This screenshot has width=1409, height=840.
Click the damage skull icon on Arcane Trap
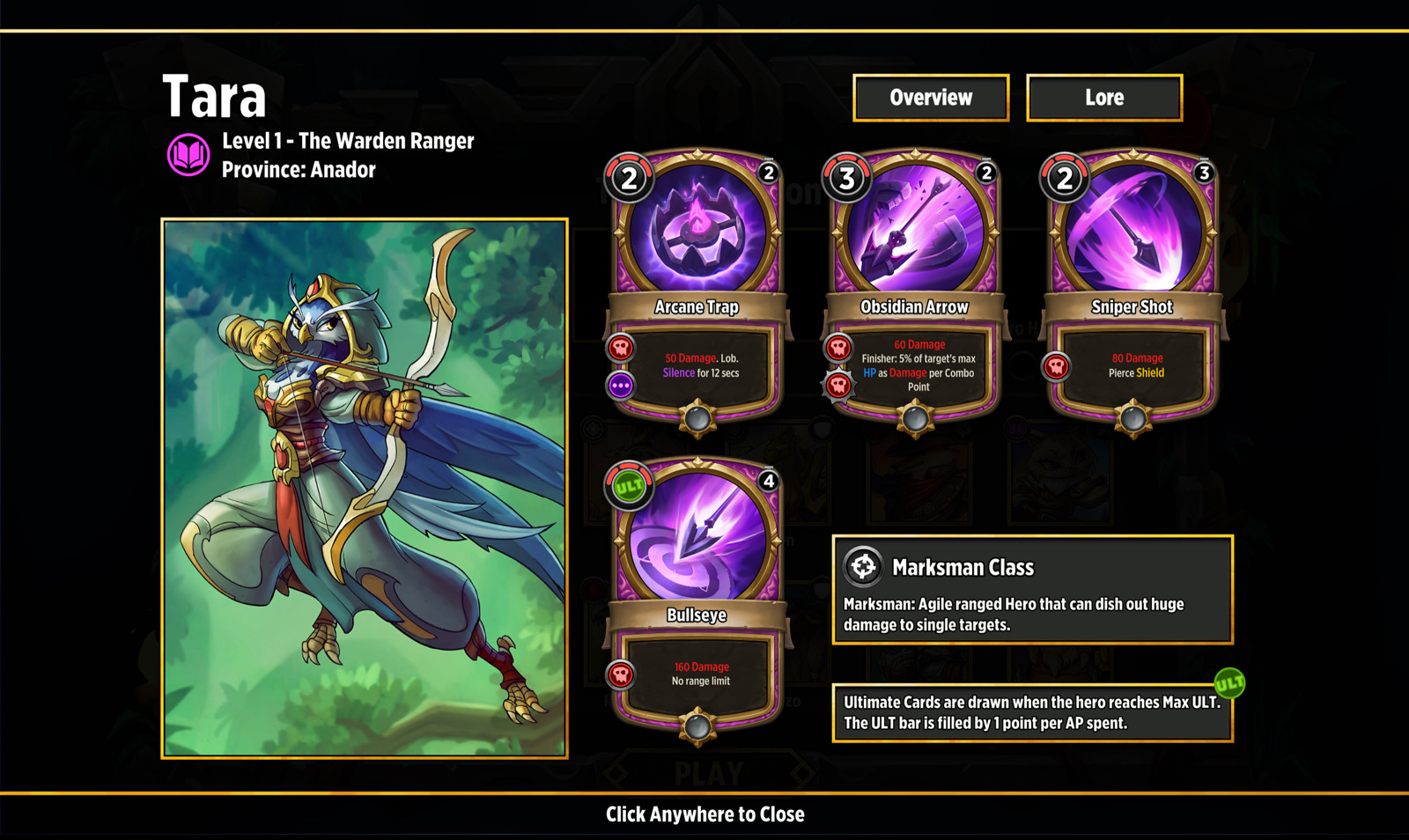621,348
